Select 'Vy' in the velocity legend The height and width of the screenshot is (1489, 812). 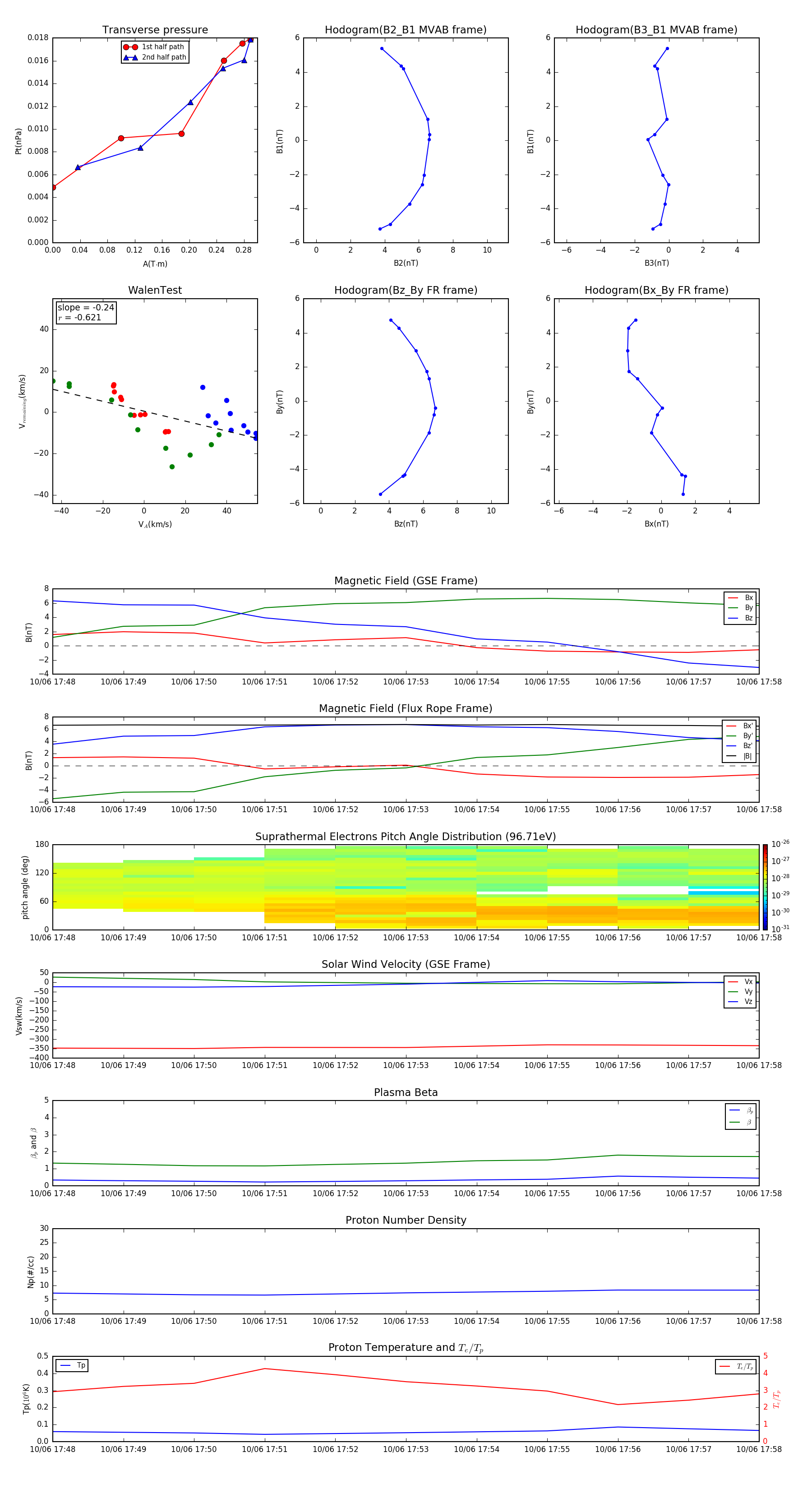(740, 991)
